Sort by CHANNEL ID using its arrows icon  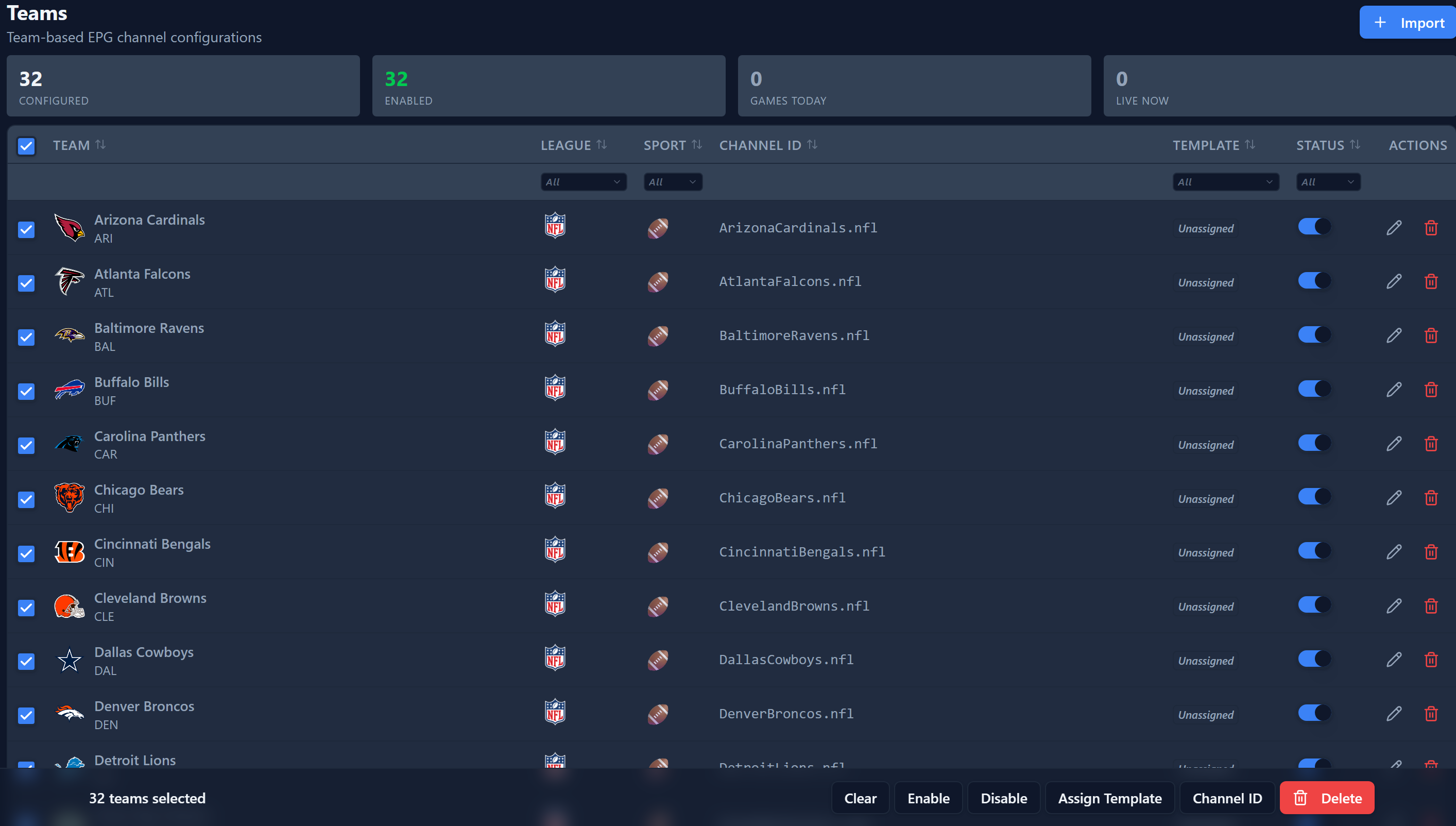coord(812,145)
